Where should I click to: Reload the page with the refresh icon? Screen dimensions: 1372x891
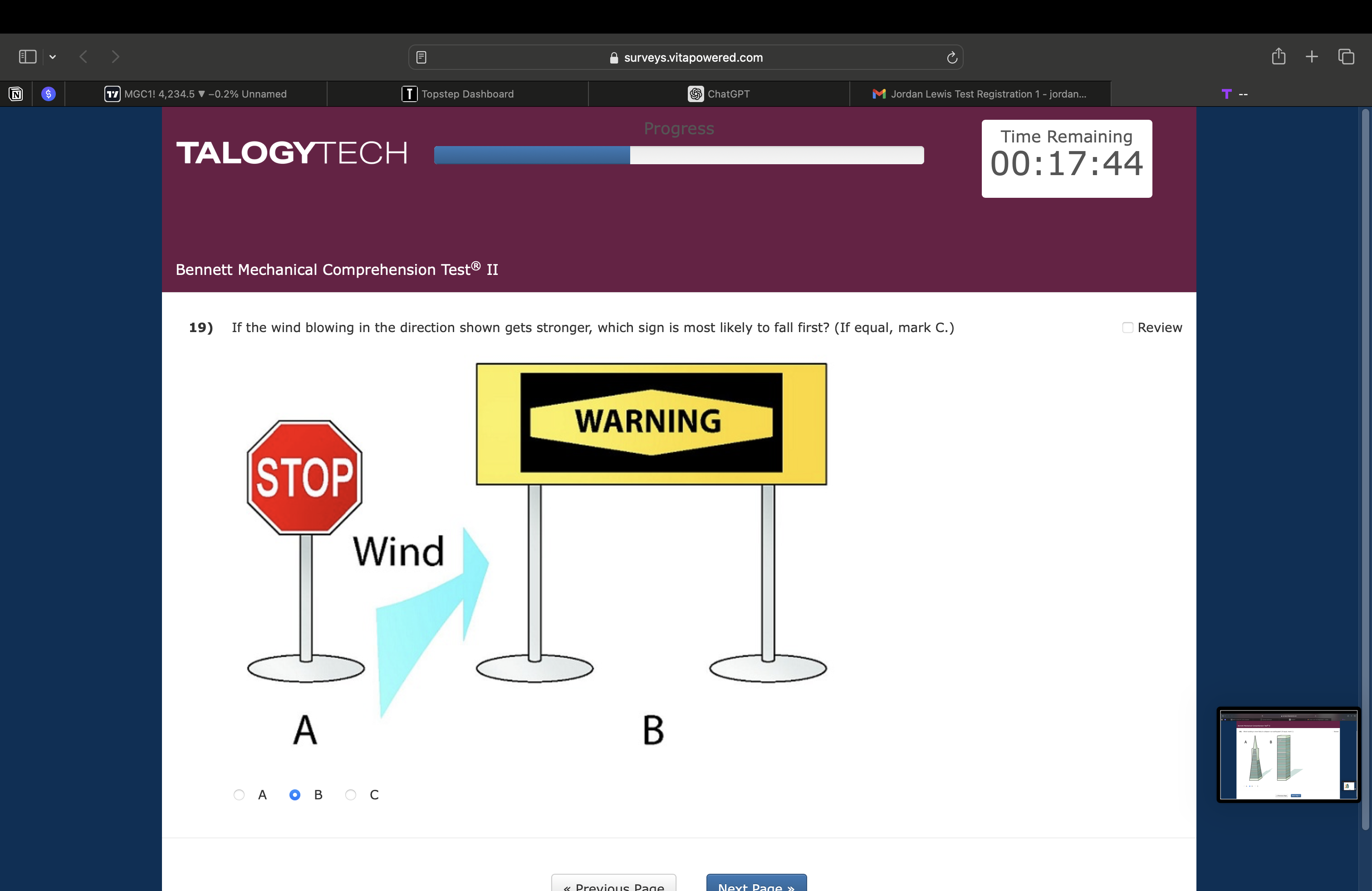point(952,57)
